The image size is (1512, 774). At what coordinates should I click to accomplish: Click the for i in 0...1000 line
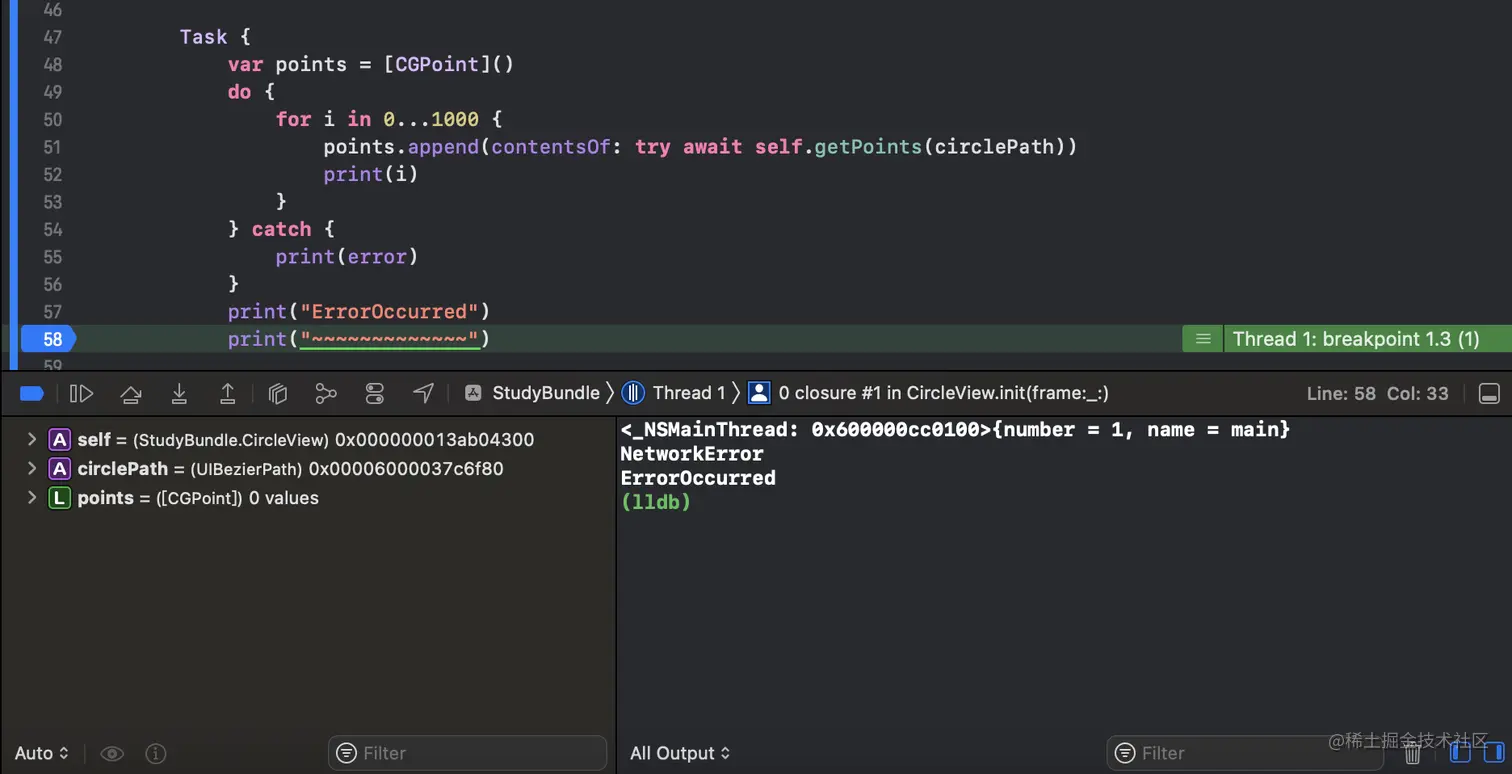click(389, 119)
